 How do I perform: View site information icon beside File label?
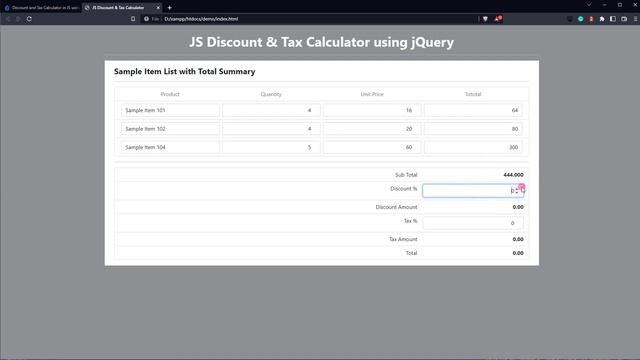[146, 19]
